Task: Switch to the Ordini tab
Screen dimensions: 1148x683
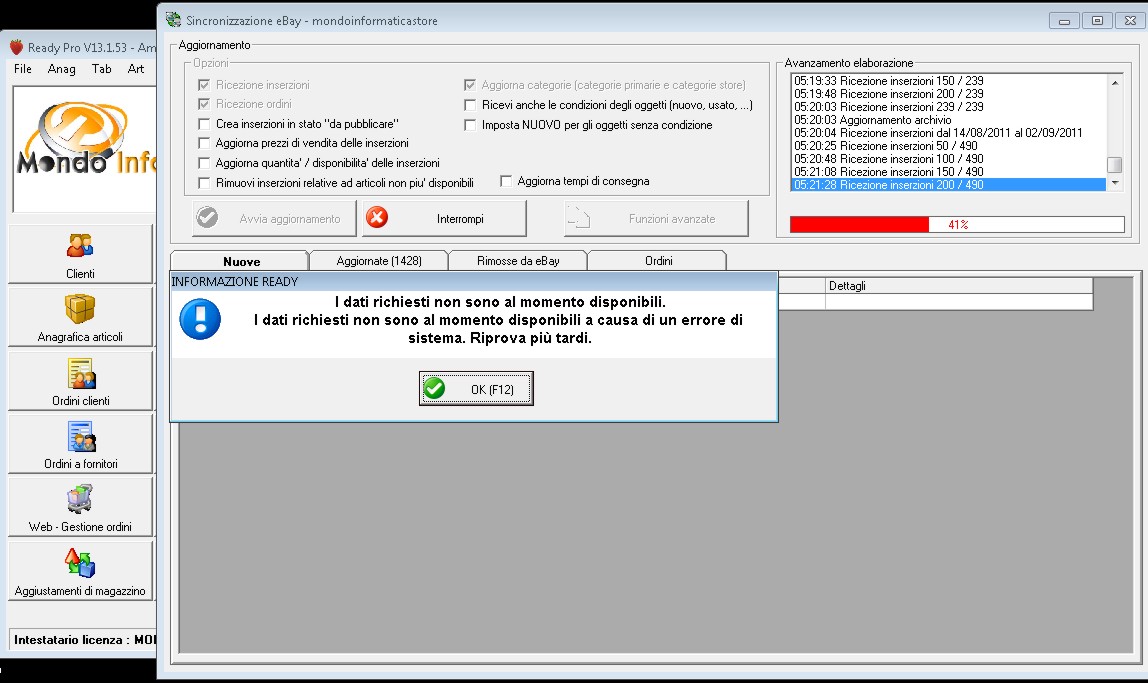Action: pyautogui.click(x=657, y=261)
